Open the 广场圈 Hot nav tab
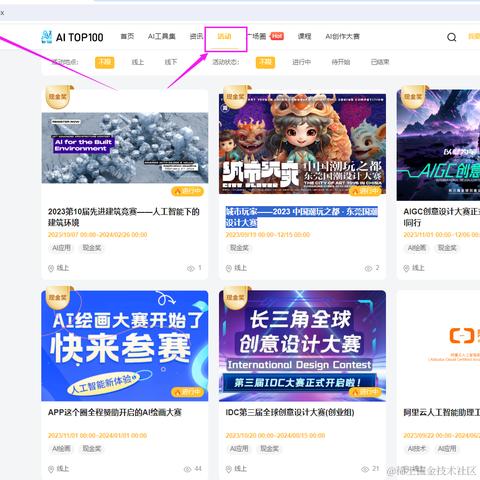Viewport: 480px width, 480px height. tap(266, 36)
